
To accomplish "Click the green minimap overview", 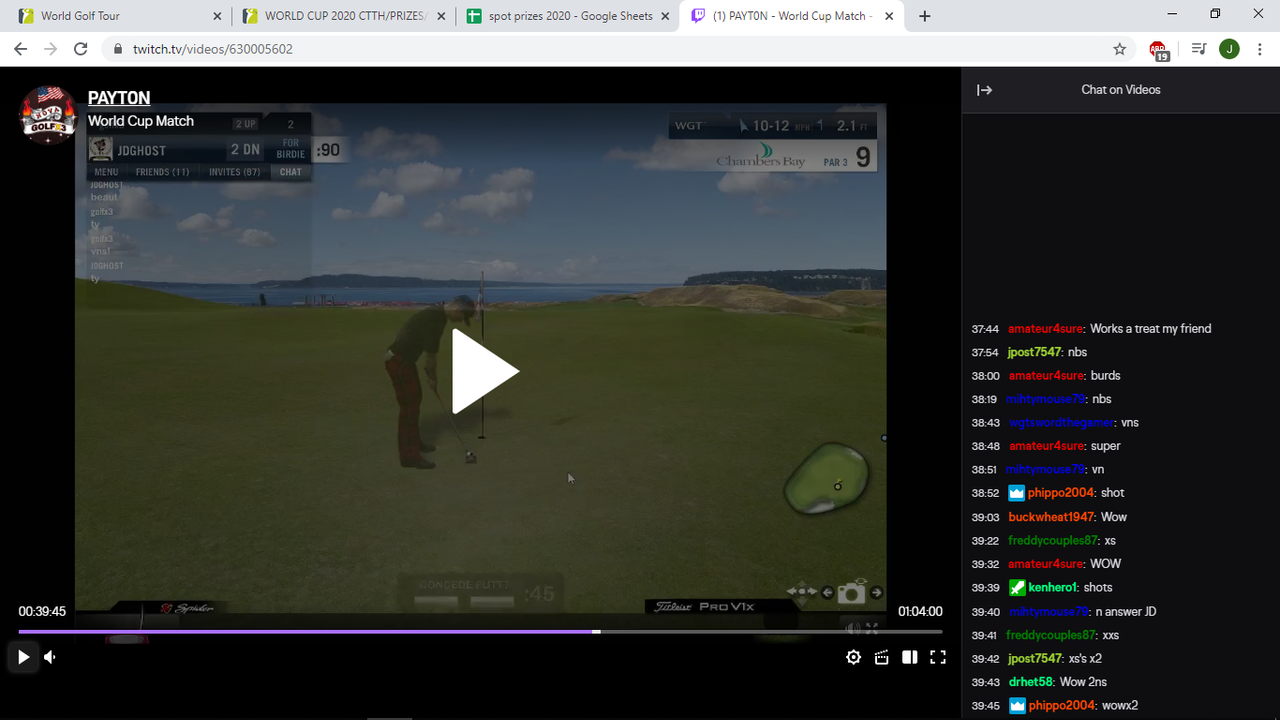I will coord(825,479).
